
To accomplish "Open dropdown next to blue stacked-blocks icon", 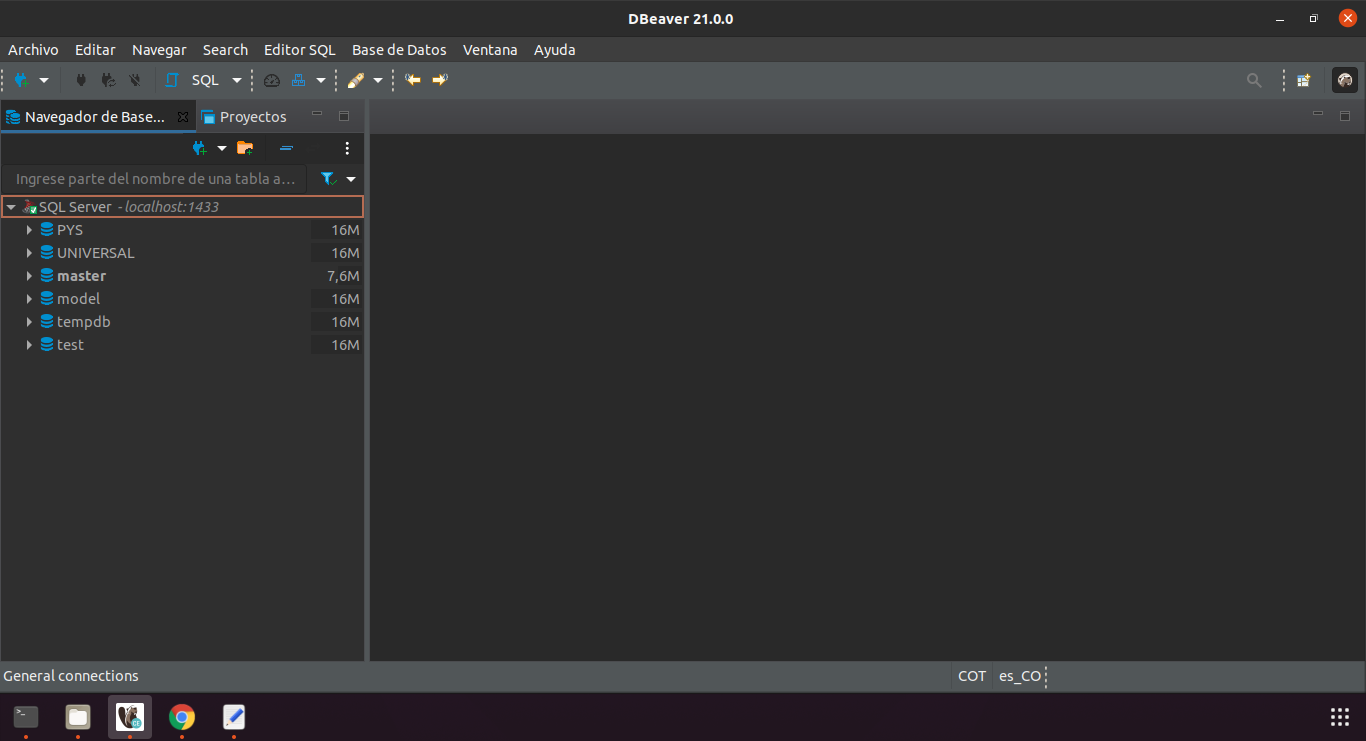I will tap(321, 80).
